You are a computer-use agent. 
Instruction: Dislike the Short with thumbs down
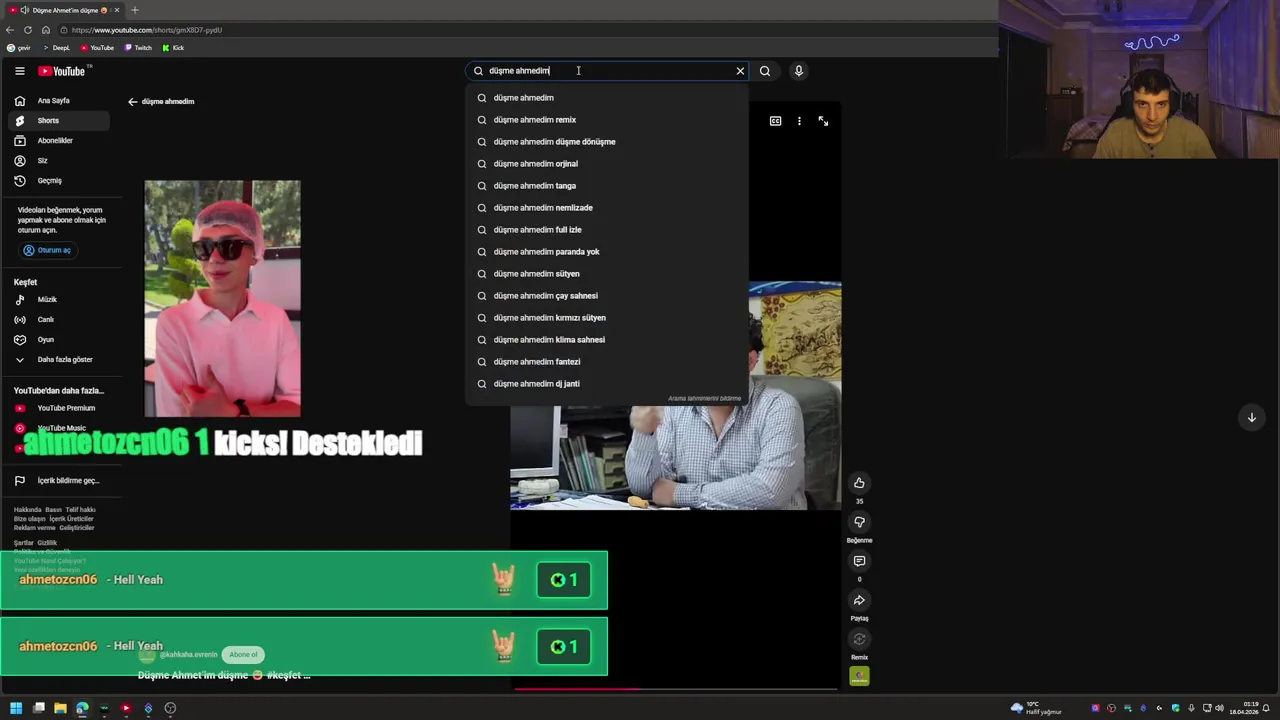859,522
